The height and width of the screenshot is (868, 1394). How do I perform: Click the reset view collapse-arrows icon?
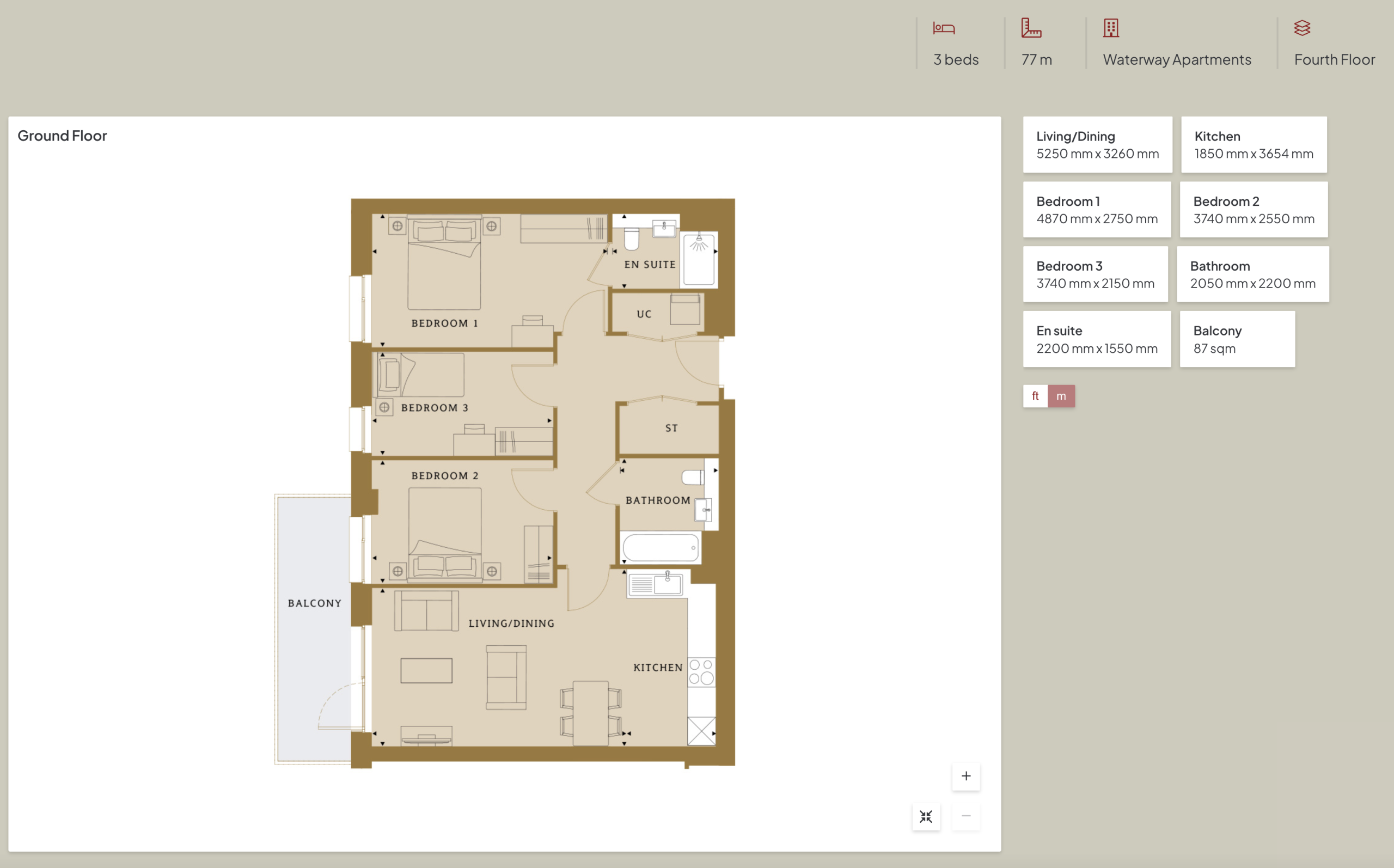coord(926,816)
